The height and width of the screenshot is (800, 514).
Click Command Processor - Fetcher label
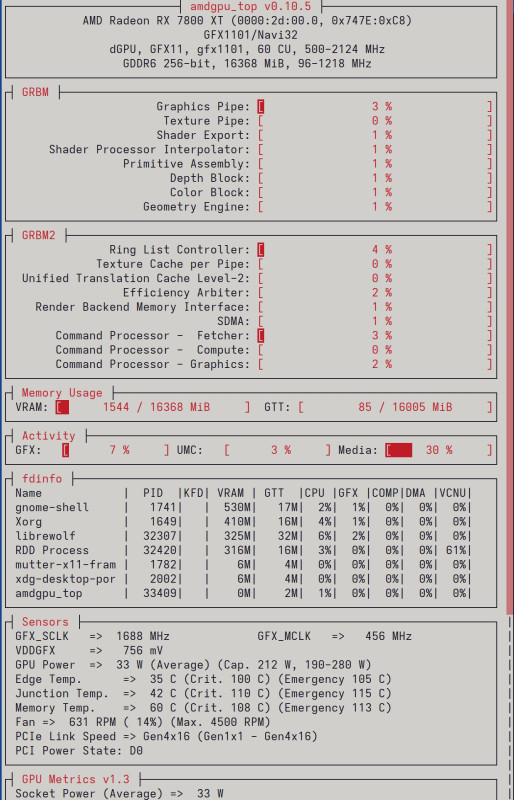tap(153, 335)
